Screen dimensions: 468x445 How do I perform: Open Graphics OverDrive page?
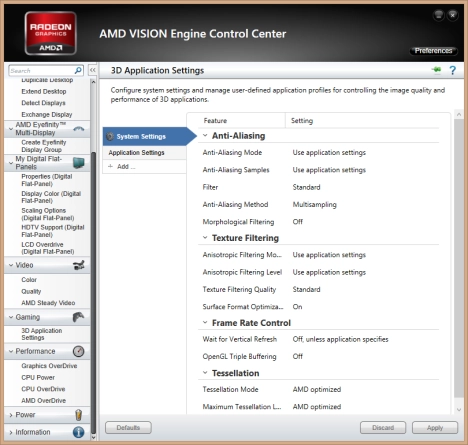pyautogui.click(x=49, y=366)
